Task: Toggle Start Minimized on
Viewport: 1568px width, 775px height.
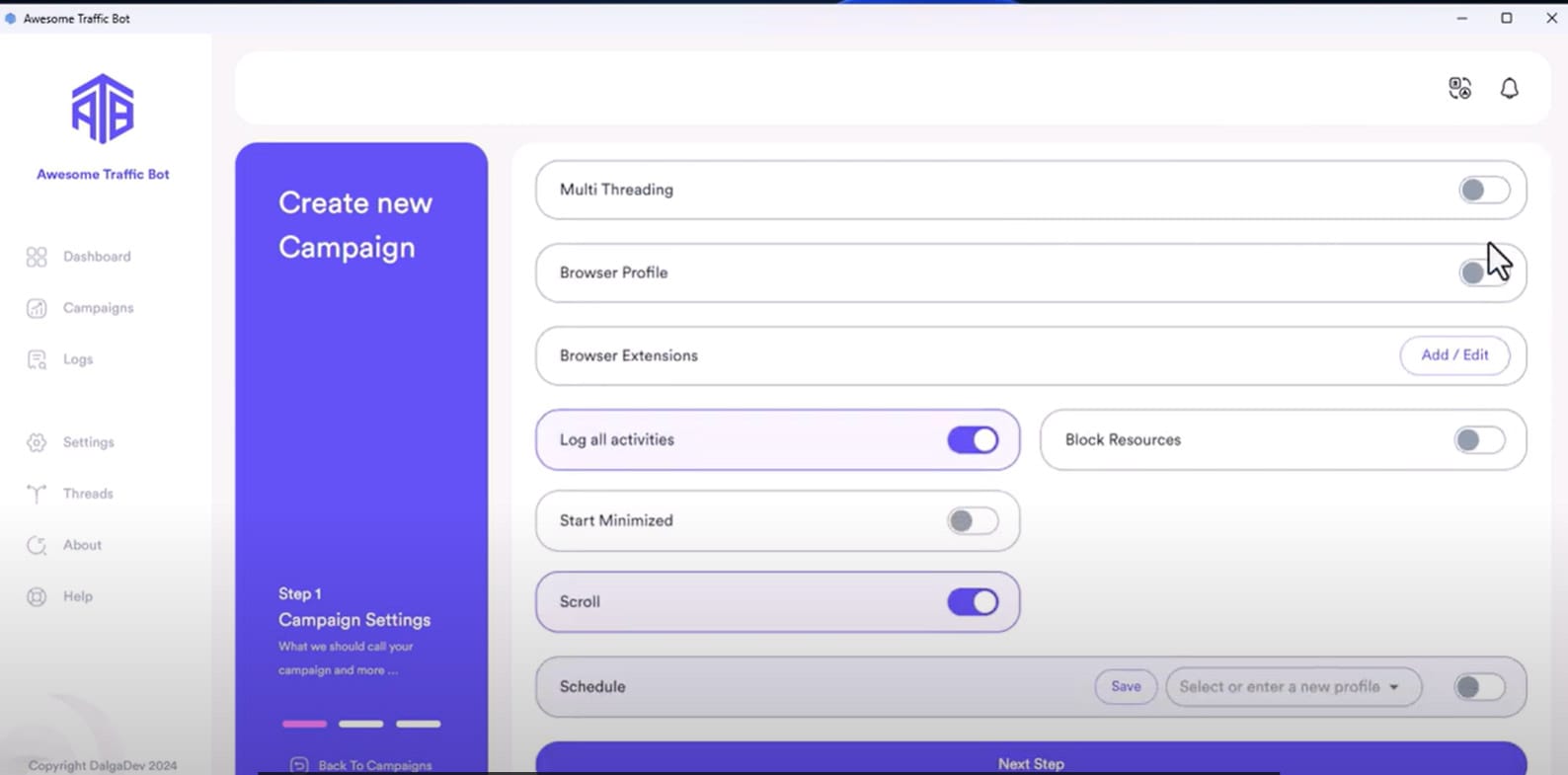Action: point(973,521)
